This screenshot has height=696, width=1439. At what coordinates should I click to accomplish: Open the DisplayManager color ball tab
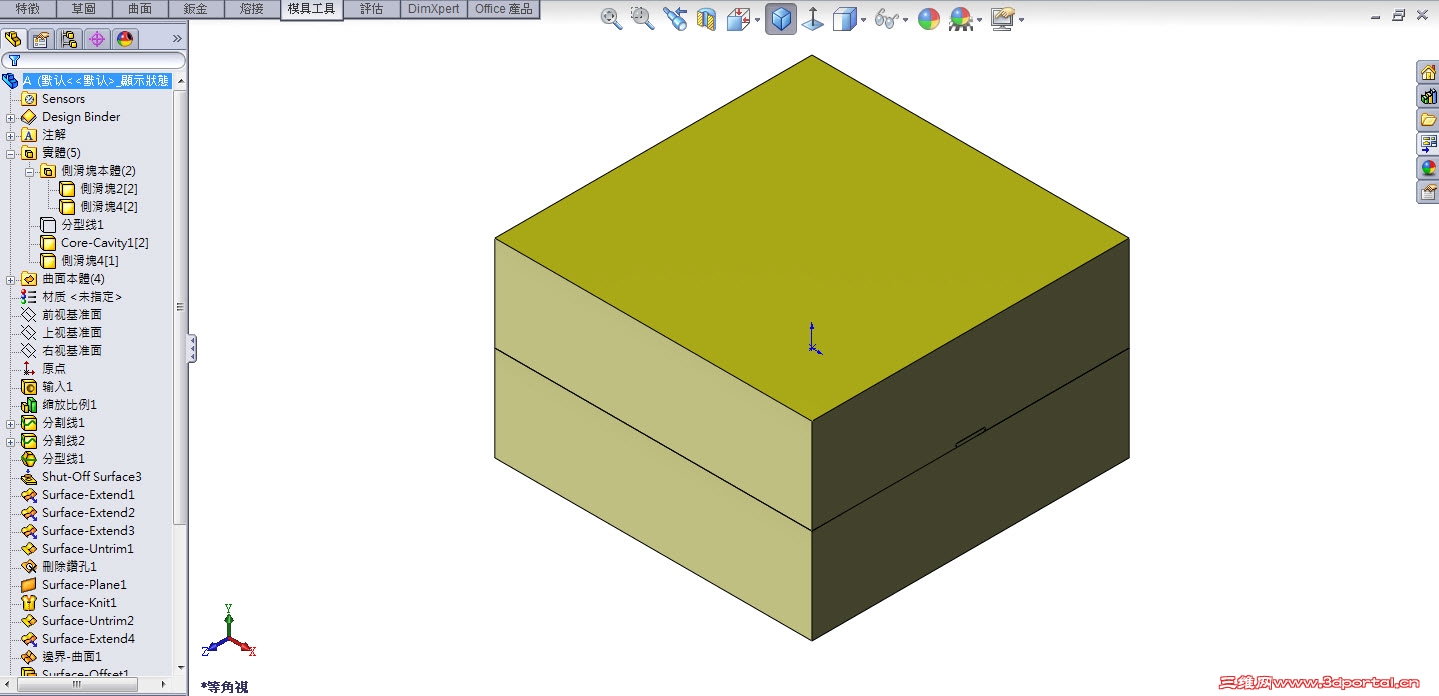pyautogui.click(x=125, y=39)
